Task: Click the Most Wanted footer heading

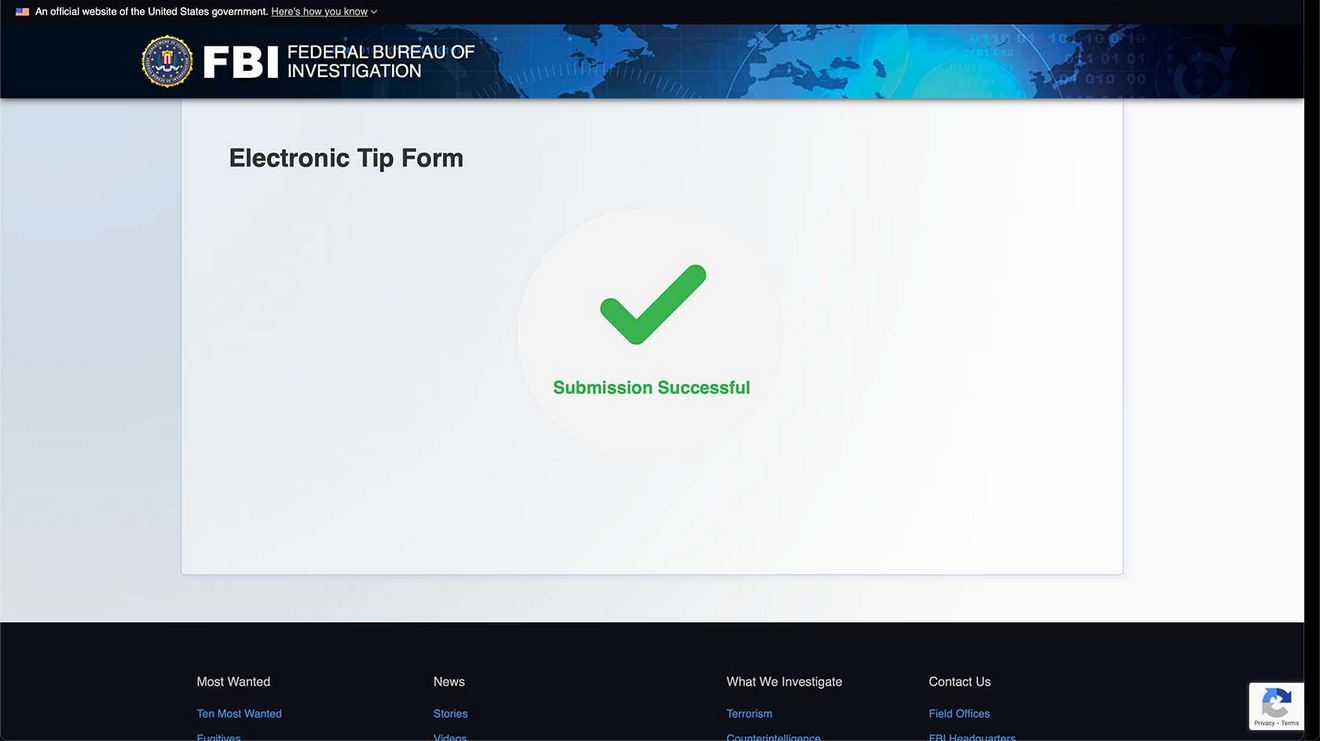Action: click(233, 682)
